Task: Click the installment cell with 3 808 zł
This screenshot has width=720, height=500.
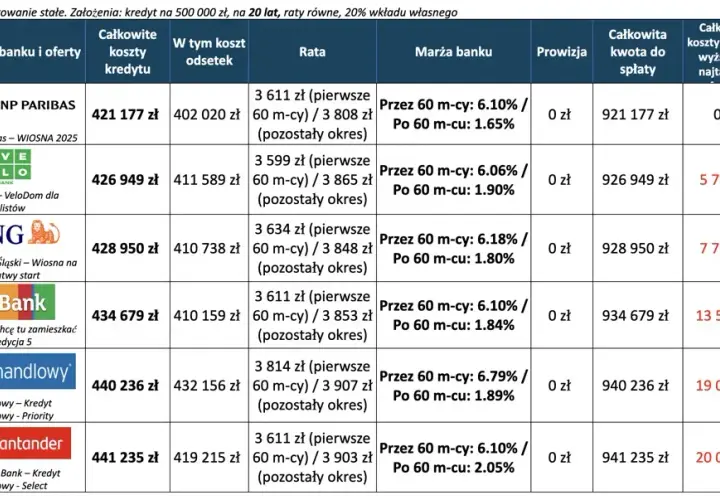Action: click(312, 114)
